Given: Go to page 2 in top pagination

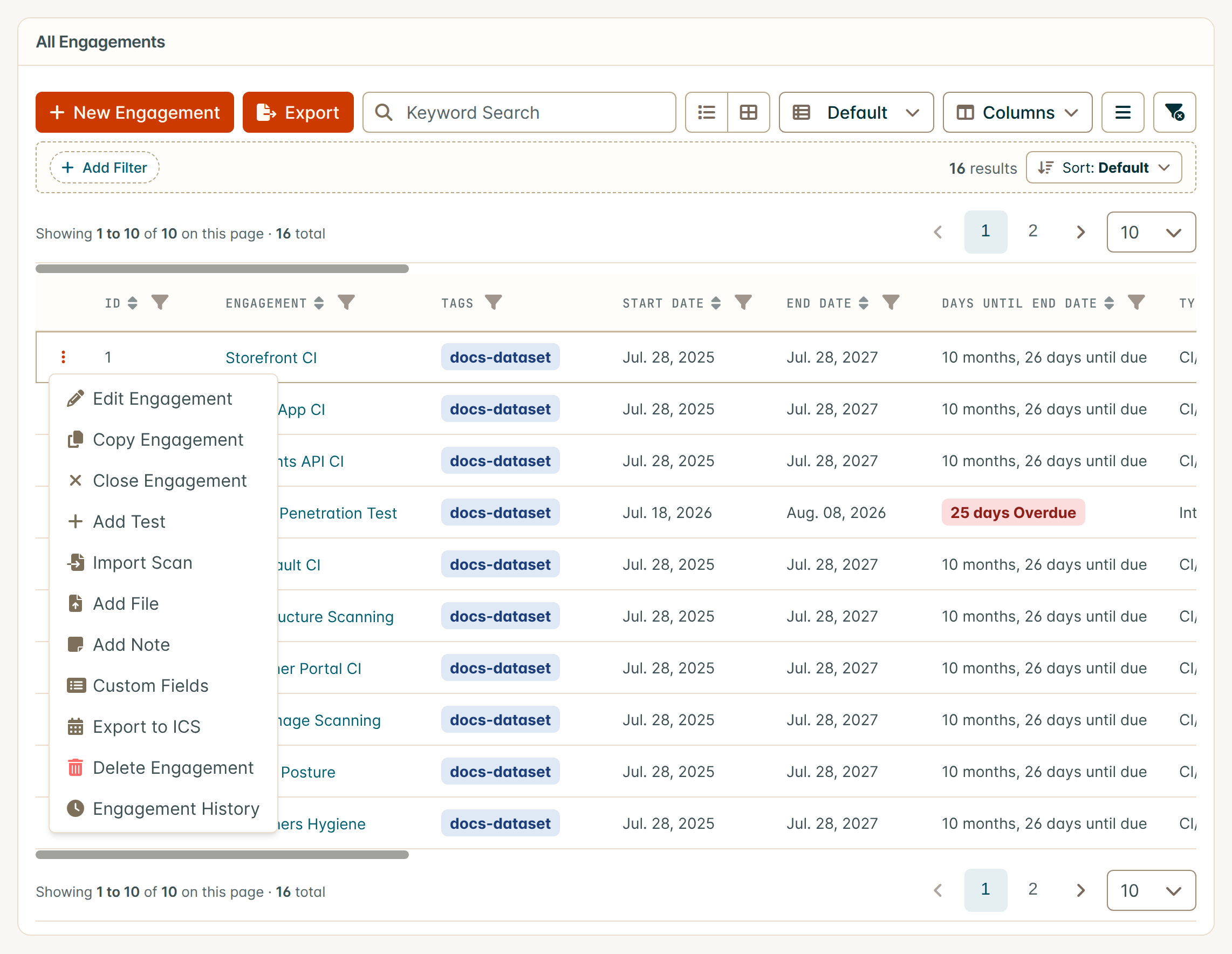Looking at the screenshot, I should coord(1033,231).
